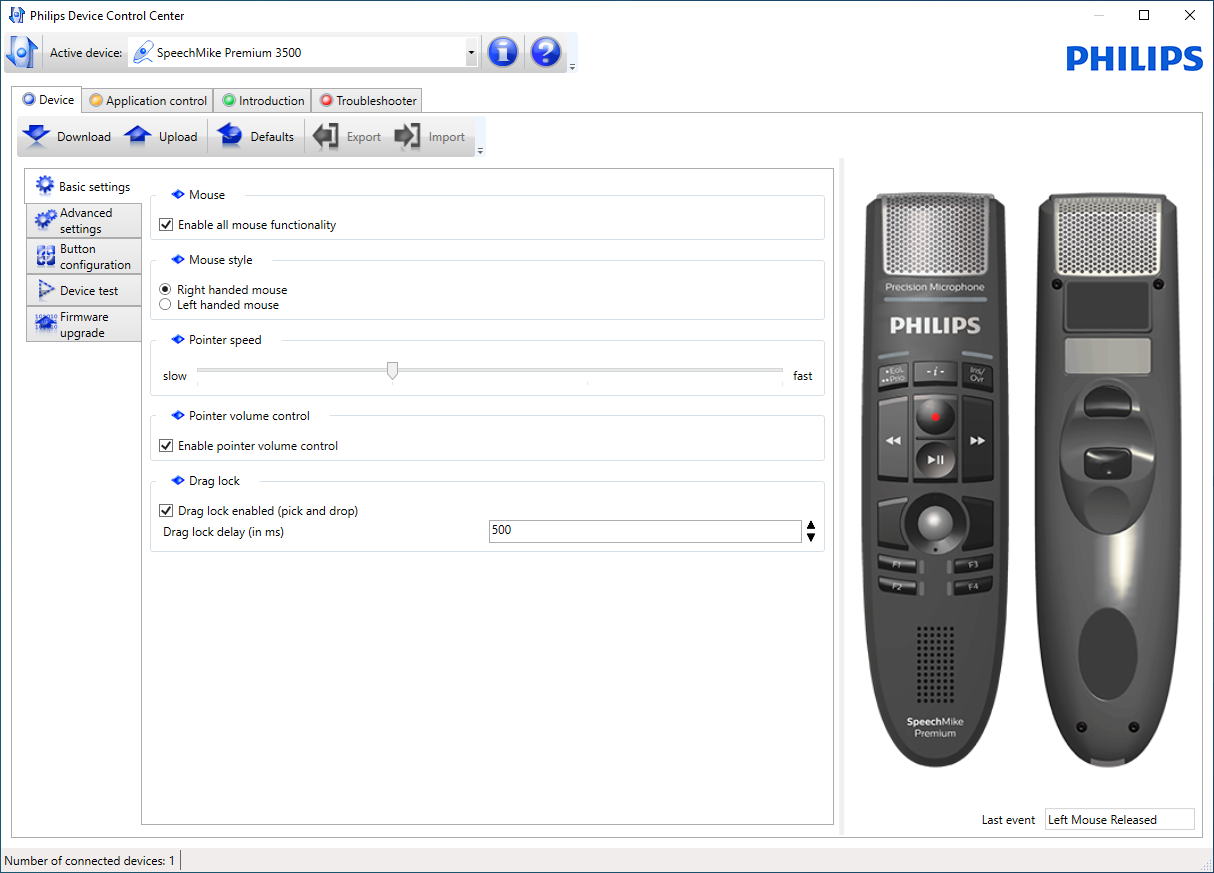Click the Last event text field

click(x=1119, y=820)
